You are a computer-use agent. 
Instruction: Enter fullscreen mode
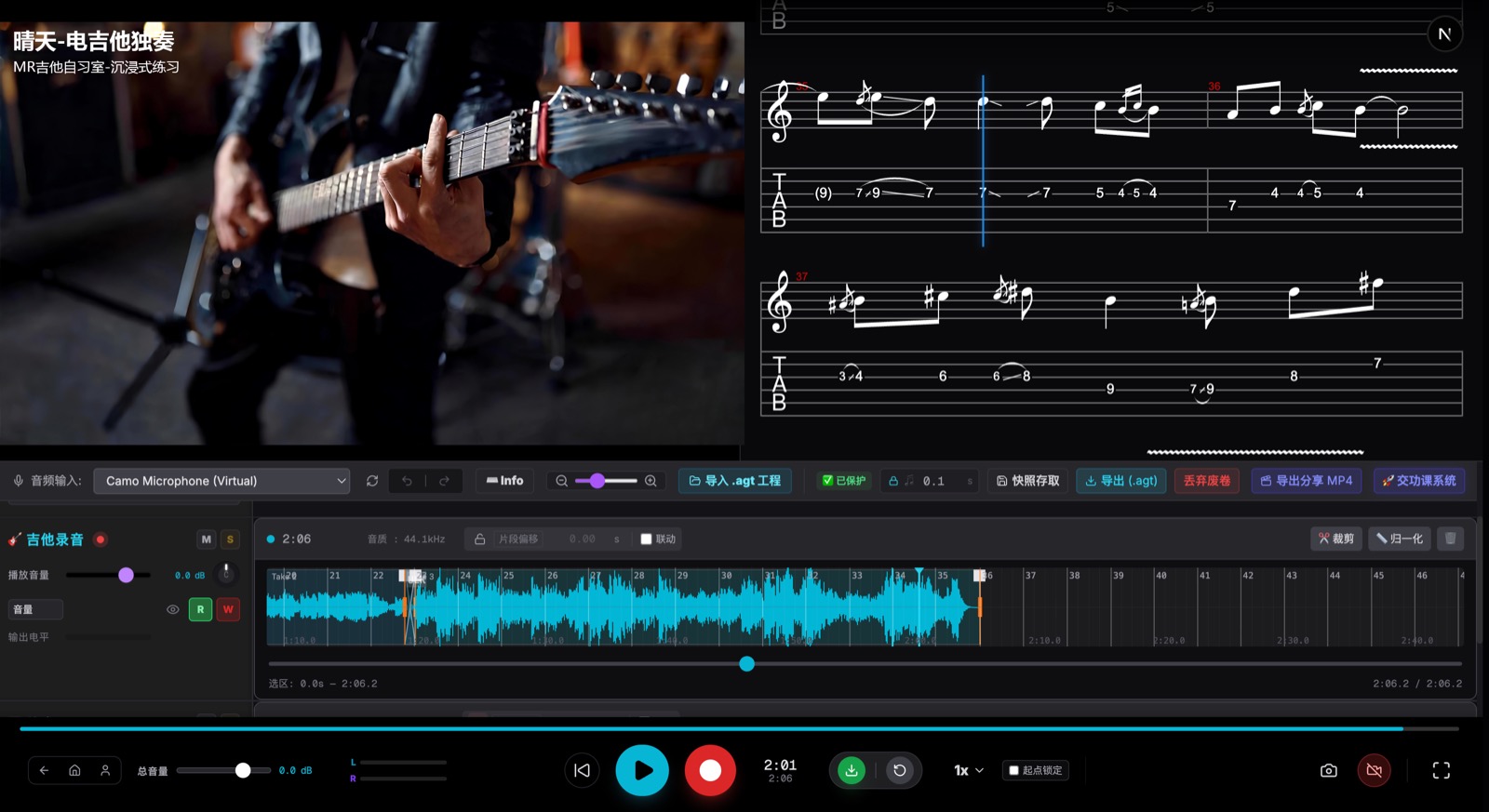pyautogui.click(x=1441, y=770)
